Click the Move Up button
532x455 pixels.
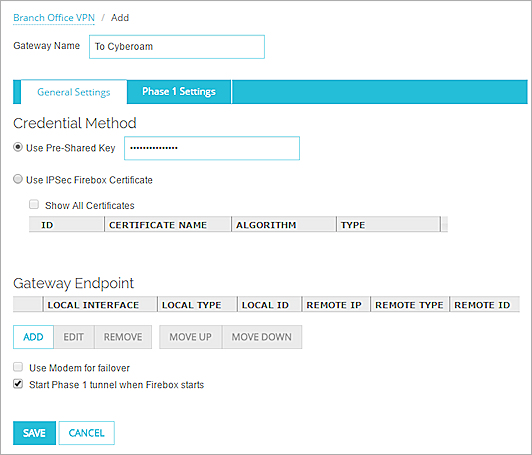click(x=191, y=337)
